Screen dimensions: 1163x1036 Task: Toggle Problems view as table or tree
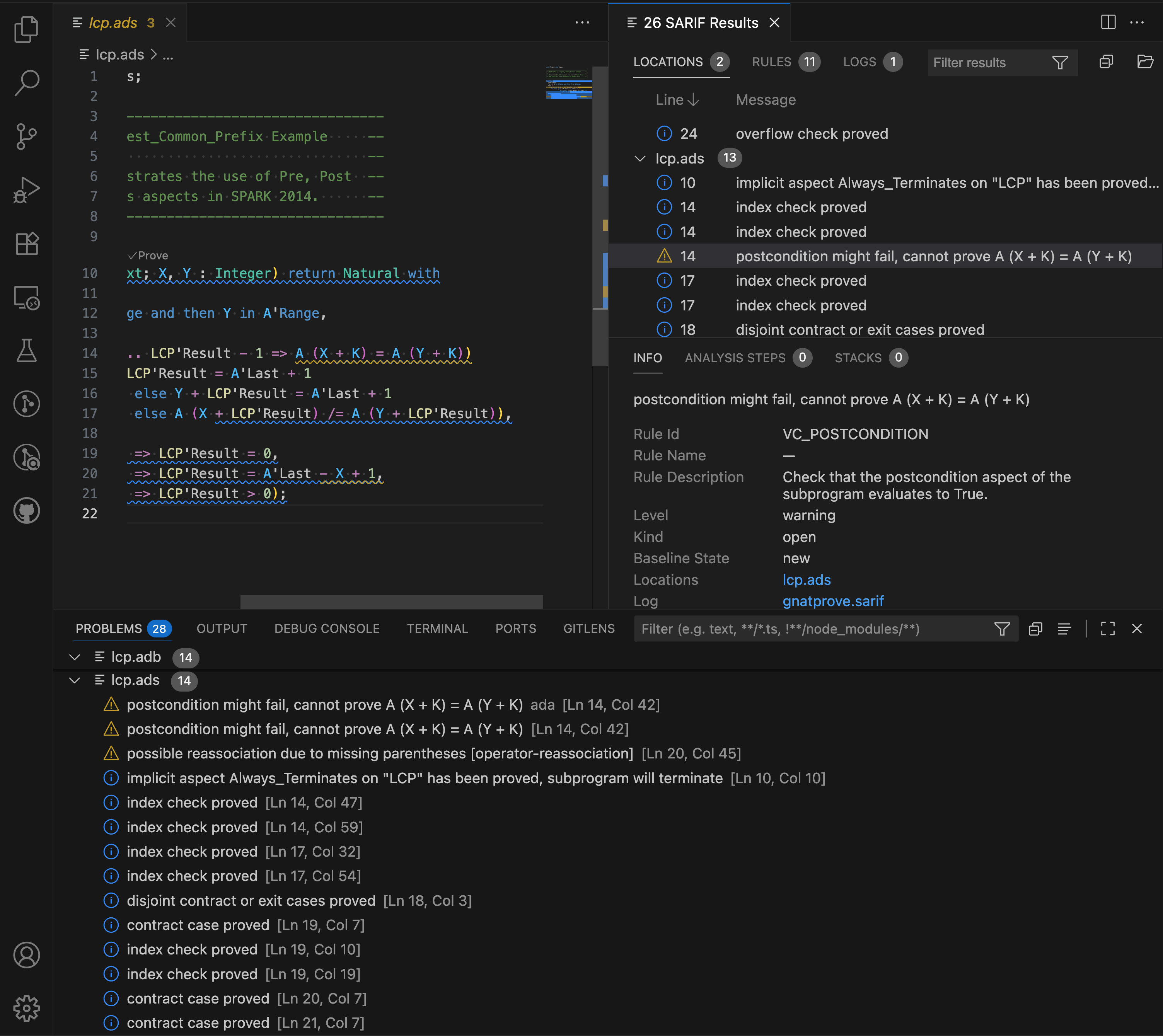coord(1064,629)
